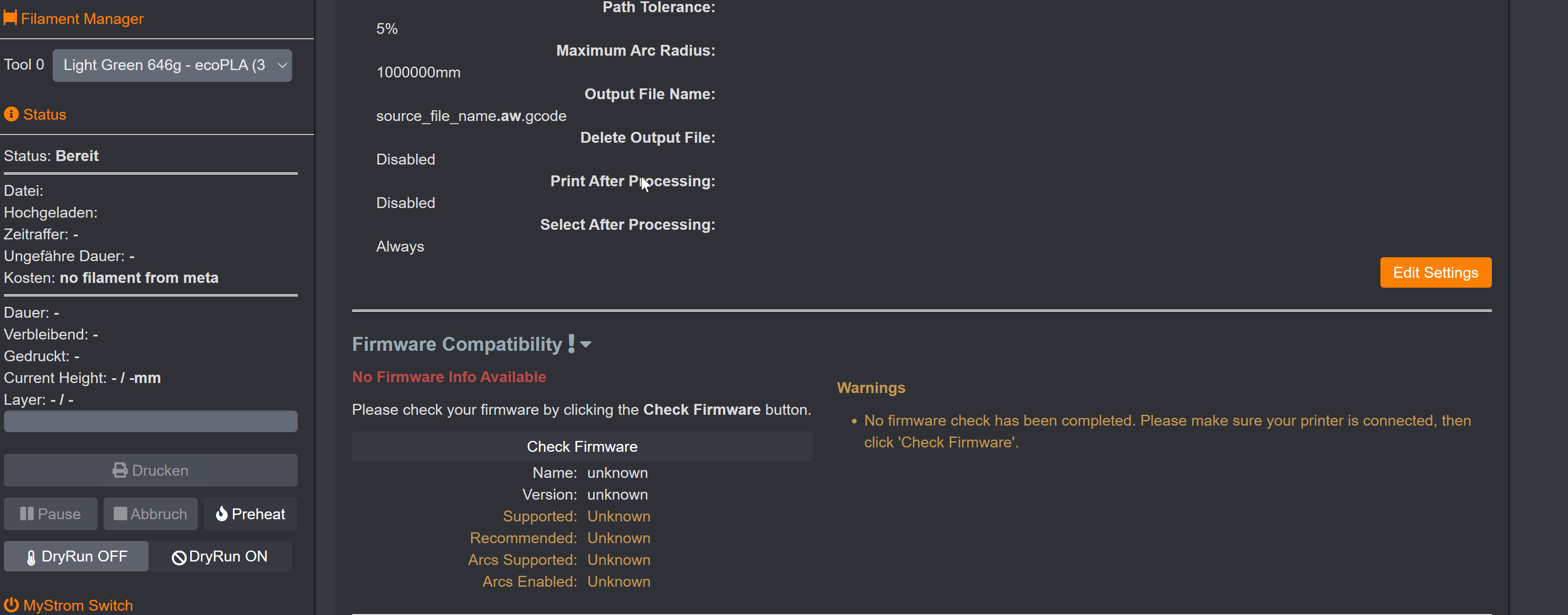Screen dimensions: 1568x615
Task: Click the No Firmware Info Available text
Action: coord(449,376)
